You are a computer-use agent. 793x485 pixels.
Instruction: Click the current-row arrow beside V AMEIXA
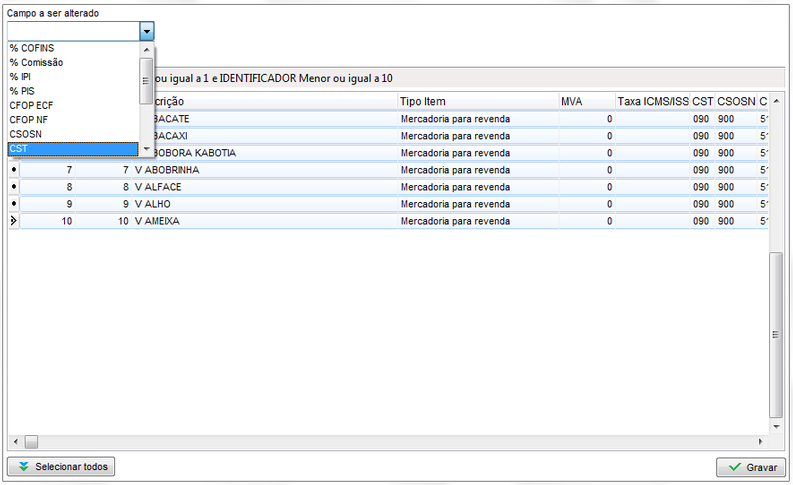click(x=13, y=221)
